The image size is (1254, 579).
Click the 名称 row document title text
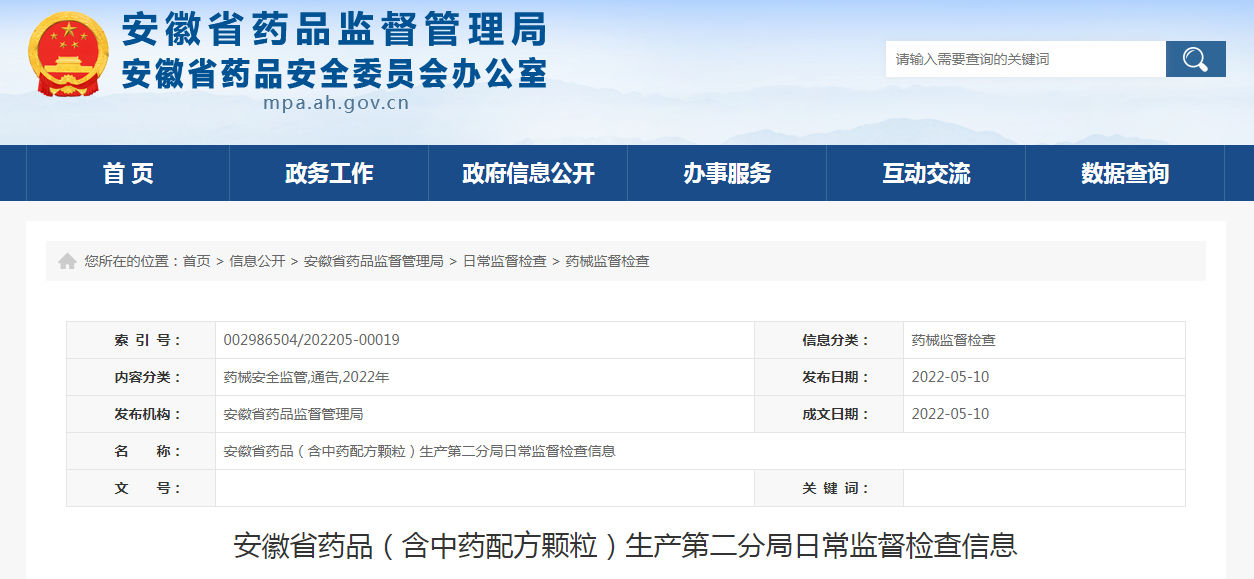click(419, 451)
